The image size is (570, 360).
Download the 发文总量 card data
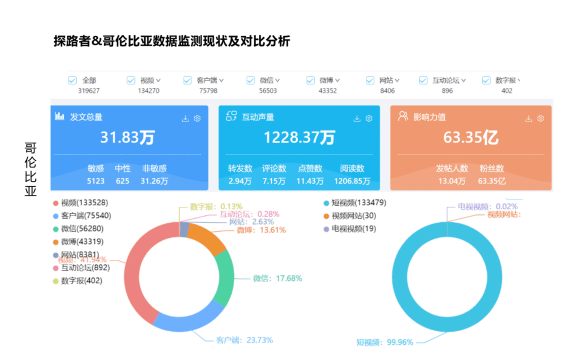coord(185,119)
